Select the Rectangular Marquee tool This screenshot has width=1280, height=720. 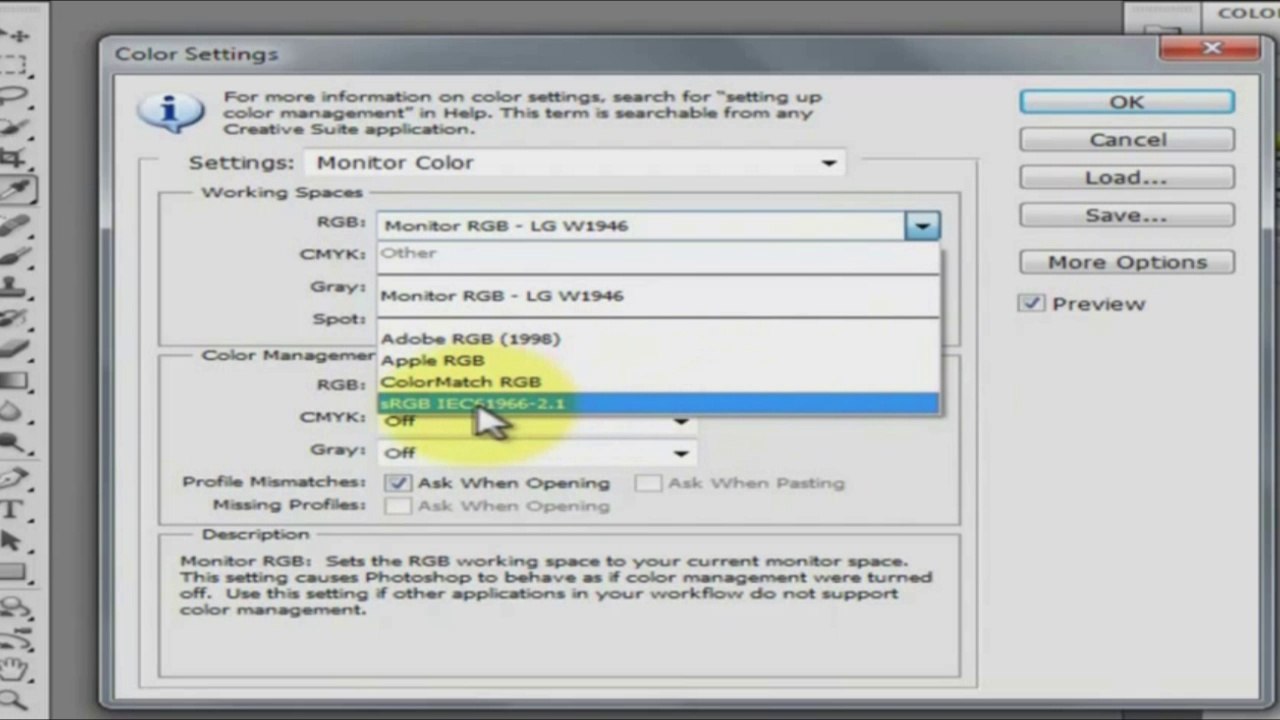14,66
